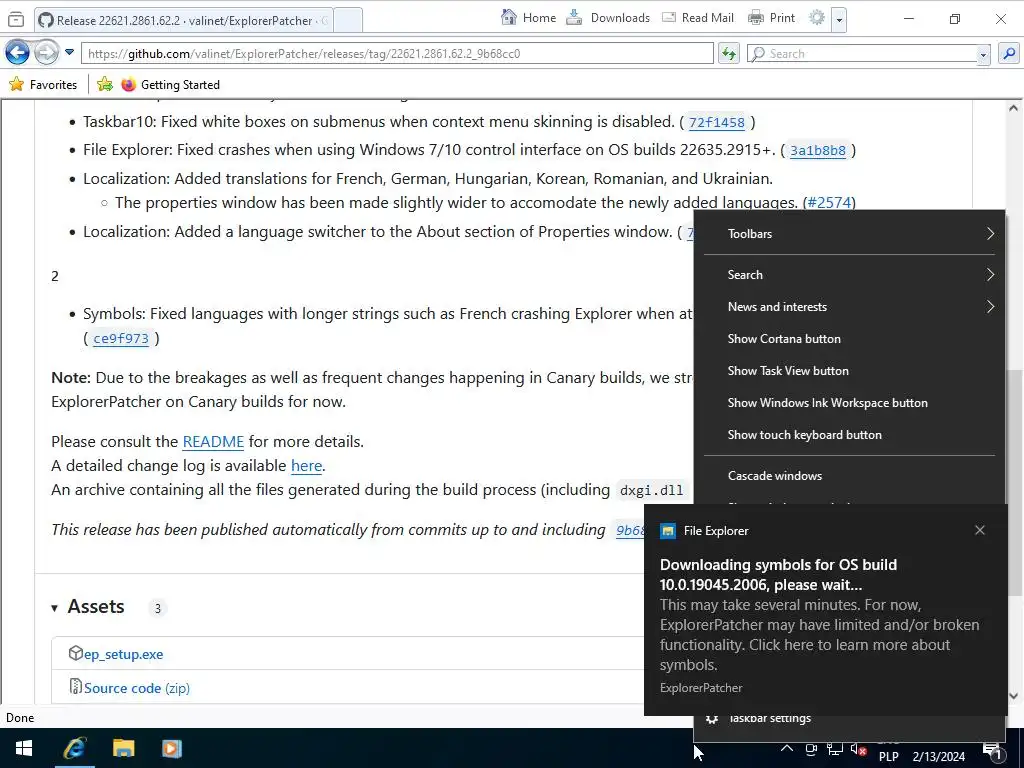This screenshot has height=768, width=1024.
Task: Open the search provider dropdown arrow
Action: tap(984, 54)
